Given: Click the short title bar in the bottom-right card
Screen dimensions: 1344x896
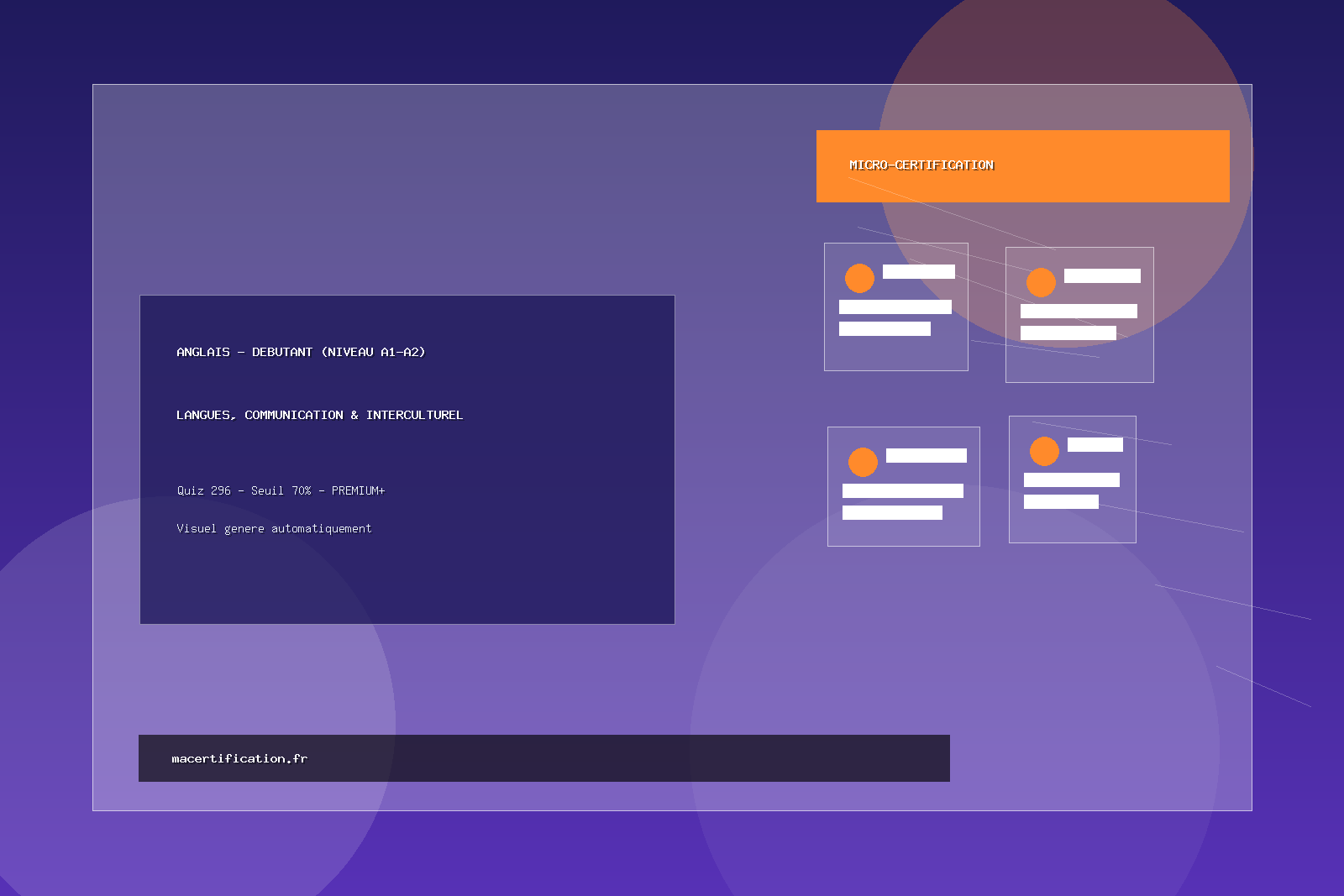Looking at the screenshot, I should point(1095,444).
